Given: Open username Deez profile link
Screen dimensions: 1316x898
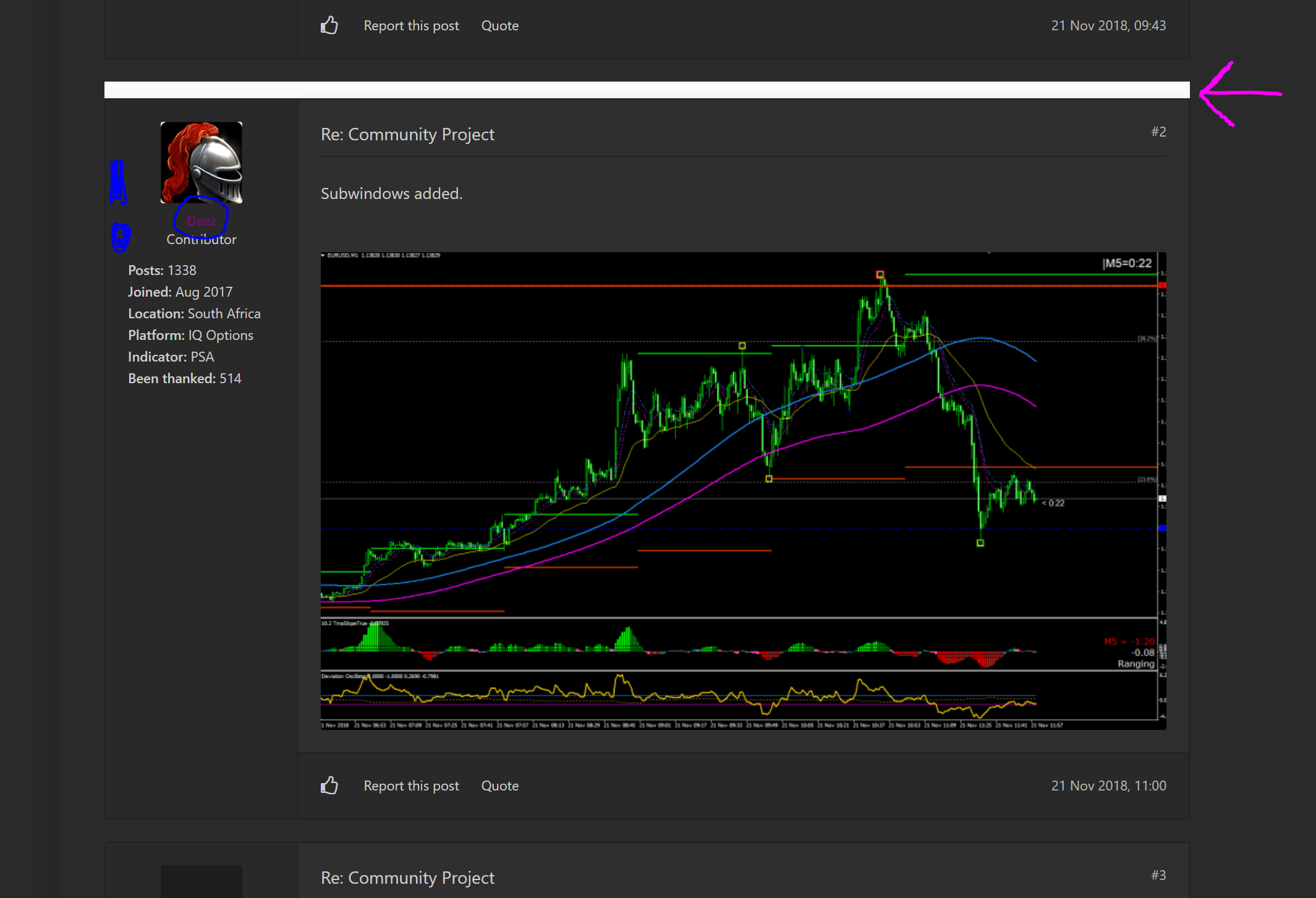Looking at the screenshot, I should (x=202, y=221).
